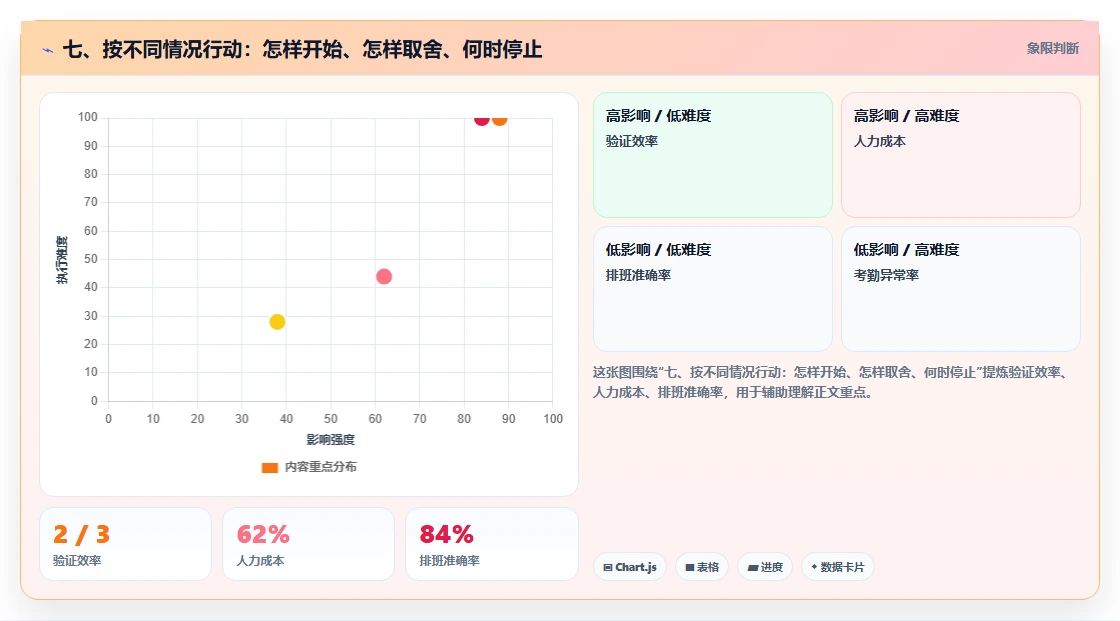Open the 低影响 / 低难度 quadrant card
Viewport: 1120px width, 621px height.
tap(713, 289)
